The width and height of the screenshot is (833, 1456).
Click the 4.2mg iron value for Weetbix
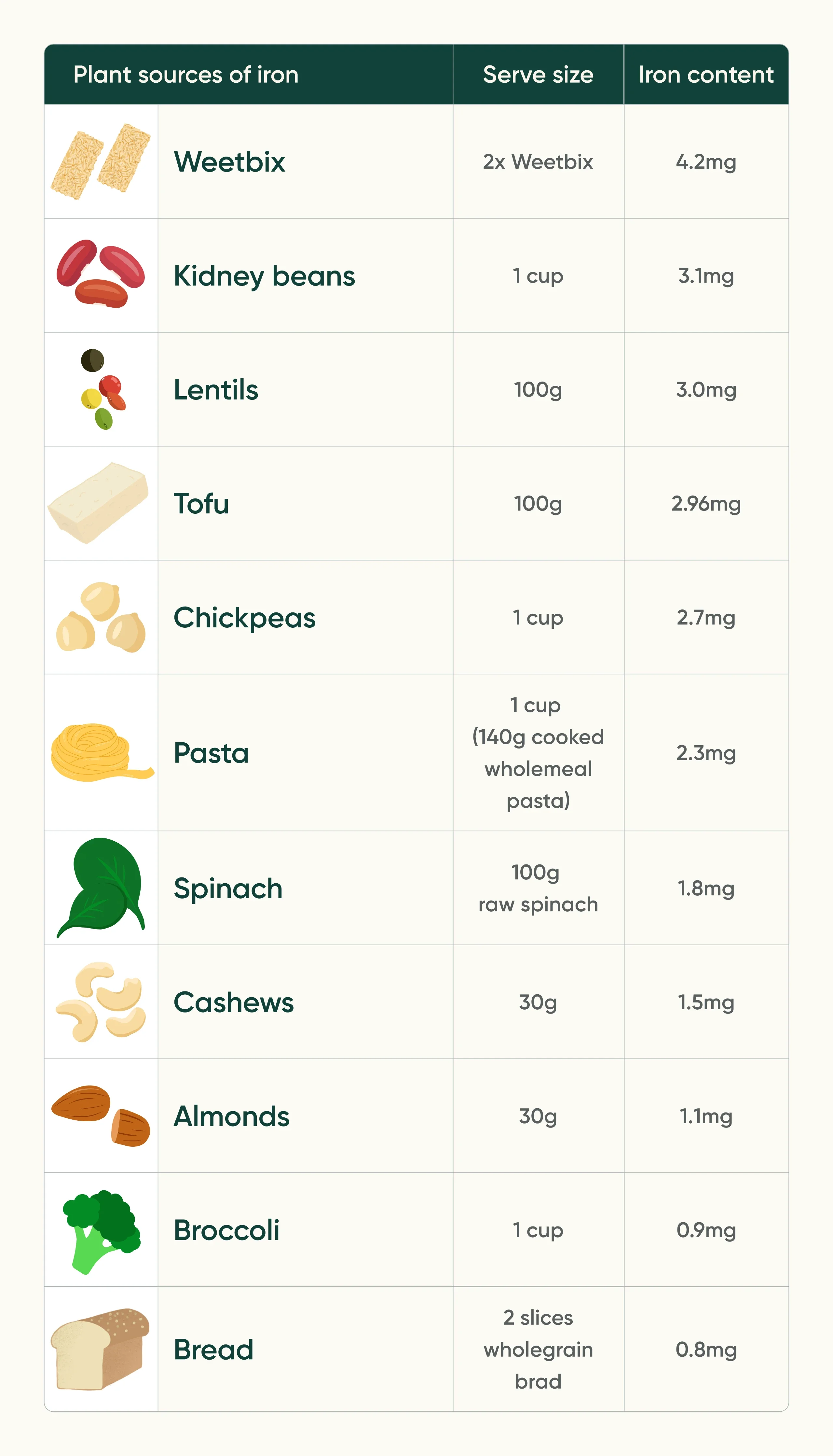(705, 162)
